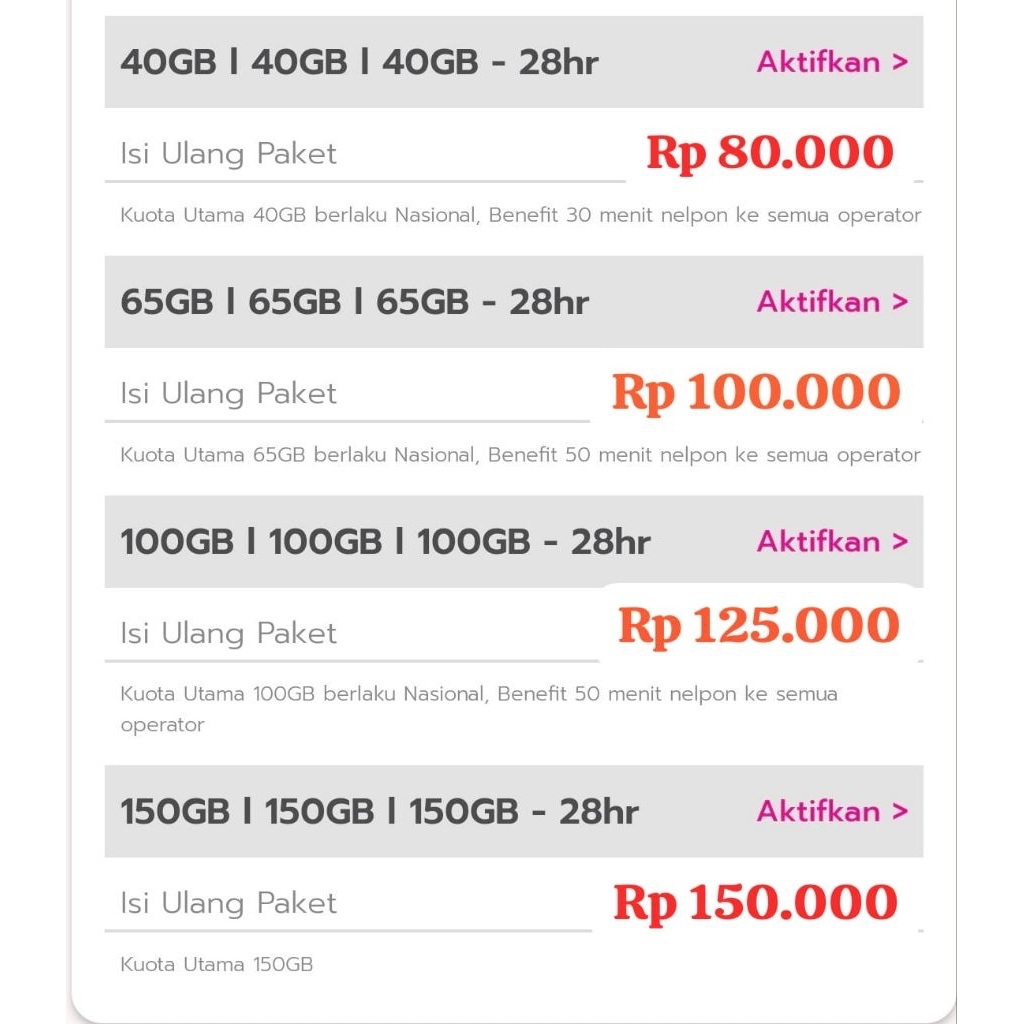Select the Rp 80.000 price label
Viewport: 1024px width, 1024px height.
(x=768, y=152)
